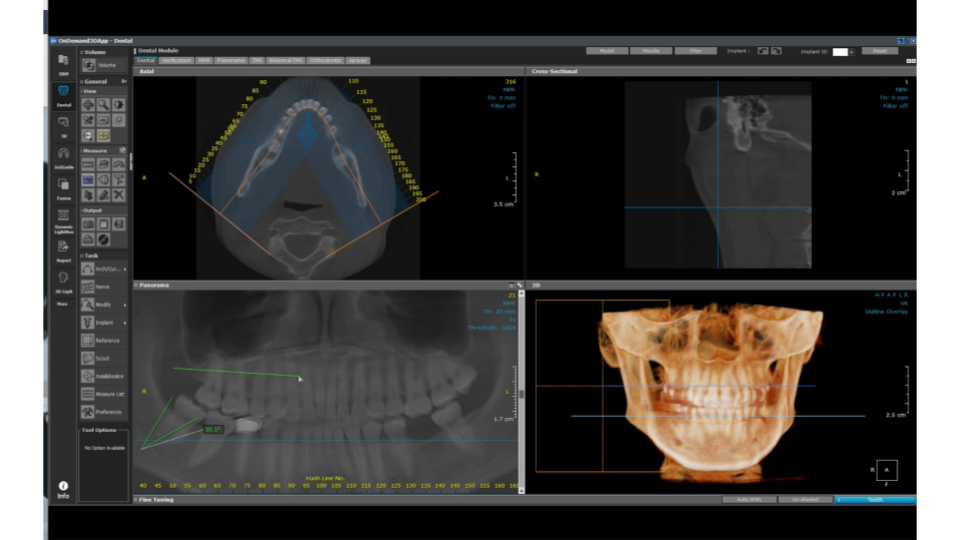Image resolution: width=960 pixels, height=540 pixels.
Task: Open the Dynamic Lightbox module
Action: tap(63, 221)
